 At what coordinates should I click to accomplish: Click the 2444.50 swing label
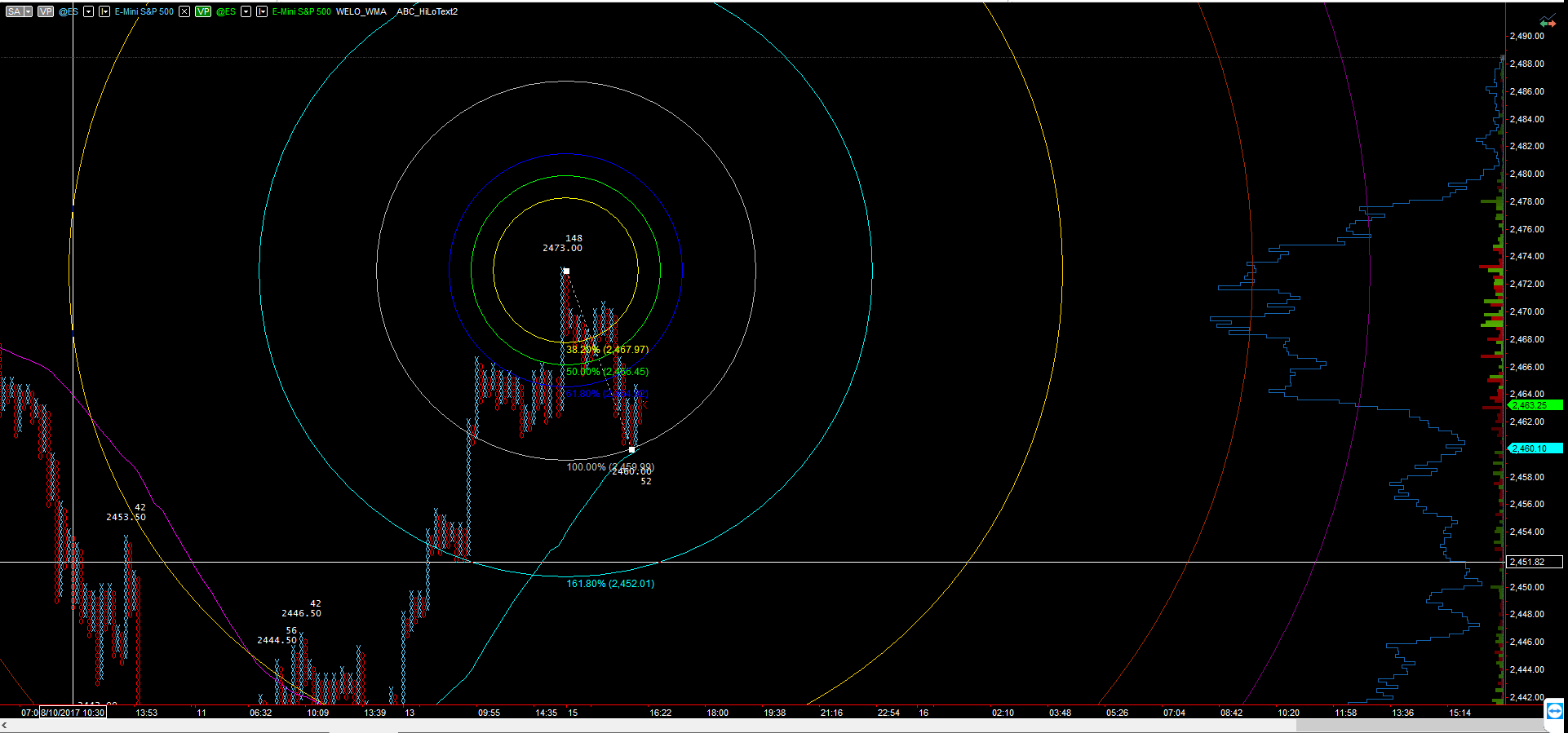pyautogui.click(x=277, y=640)
